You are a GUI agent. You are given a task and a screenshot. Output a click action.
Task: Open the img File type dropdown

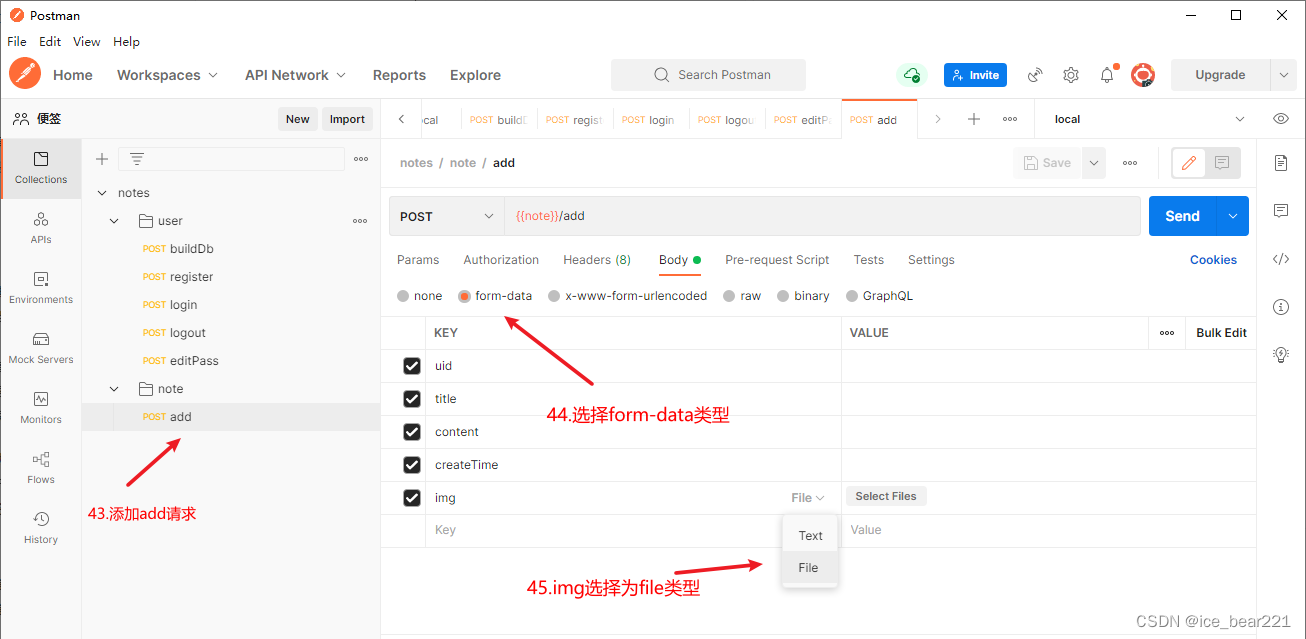click(x=808, y=498)
